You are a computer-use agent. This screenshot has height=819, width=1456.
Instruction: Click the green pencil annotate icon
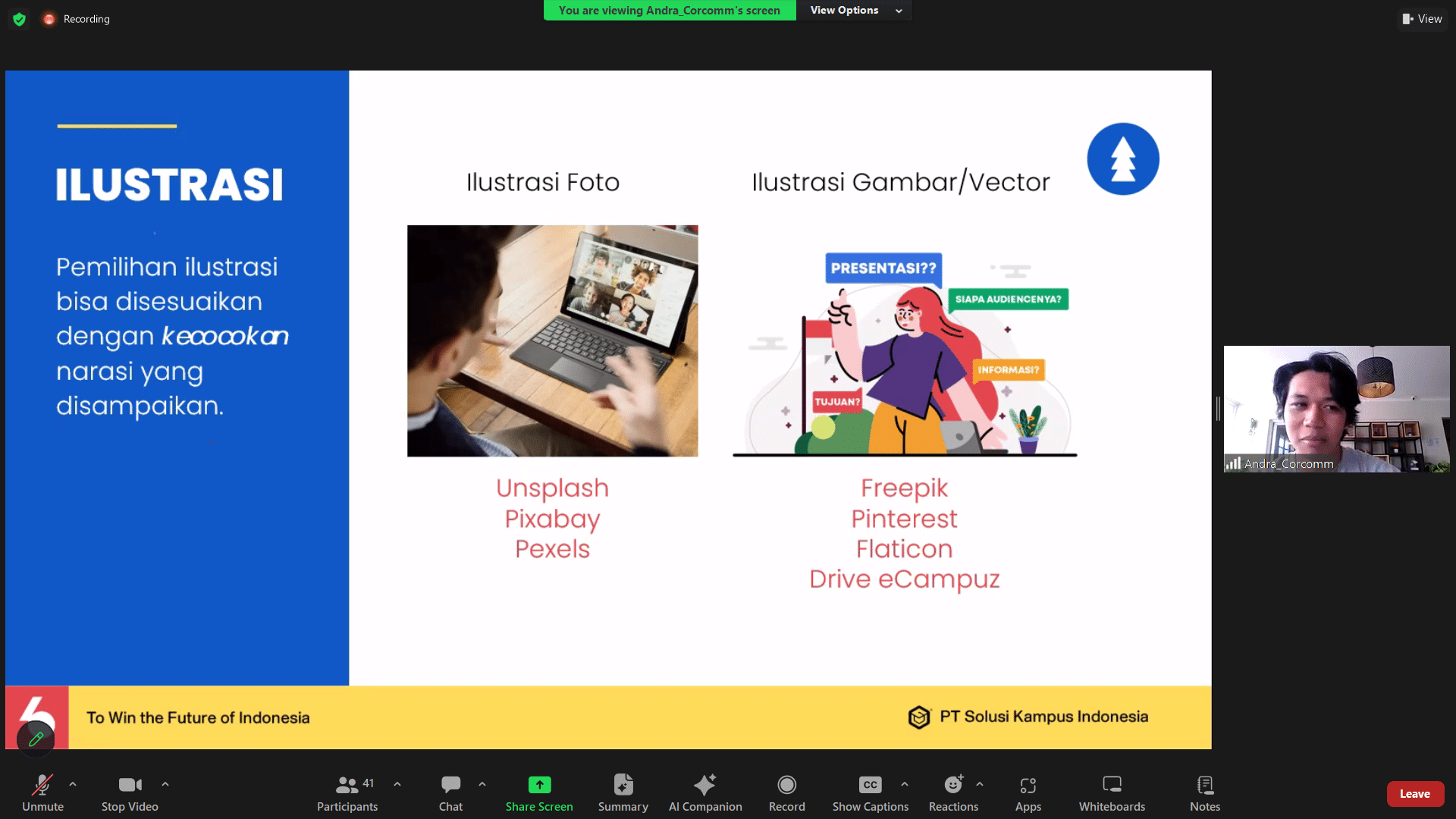[36, 739]
